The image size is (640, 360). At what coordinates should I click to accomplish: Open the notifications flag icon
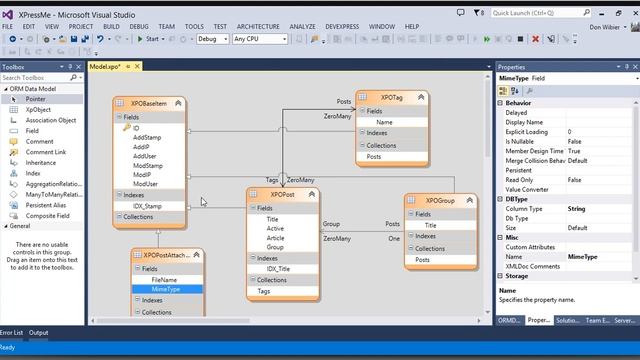click(478, 13)
